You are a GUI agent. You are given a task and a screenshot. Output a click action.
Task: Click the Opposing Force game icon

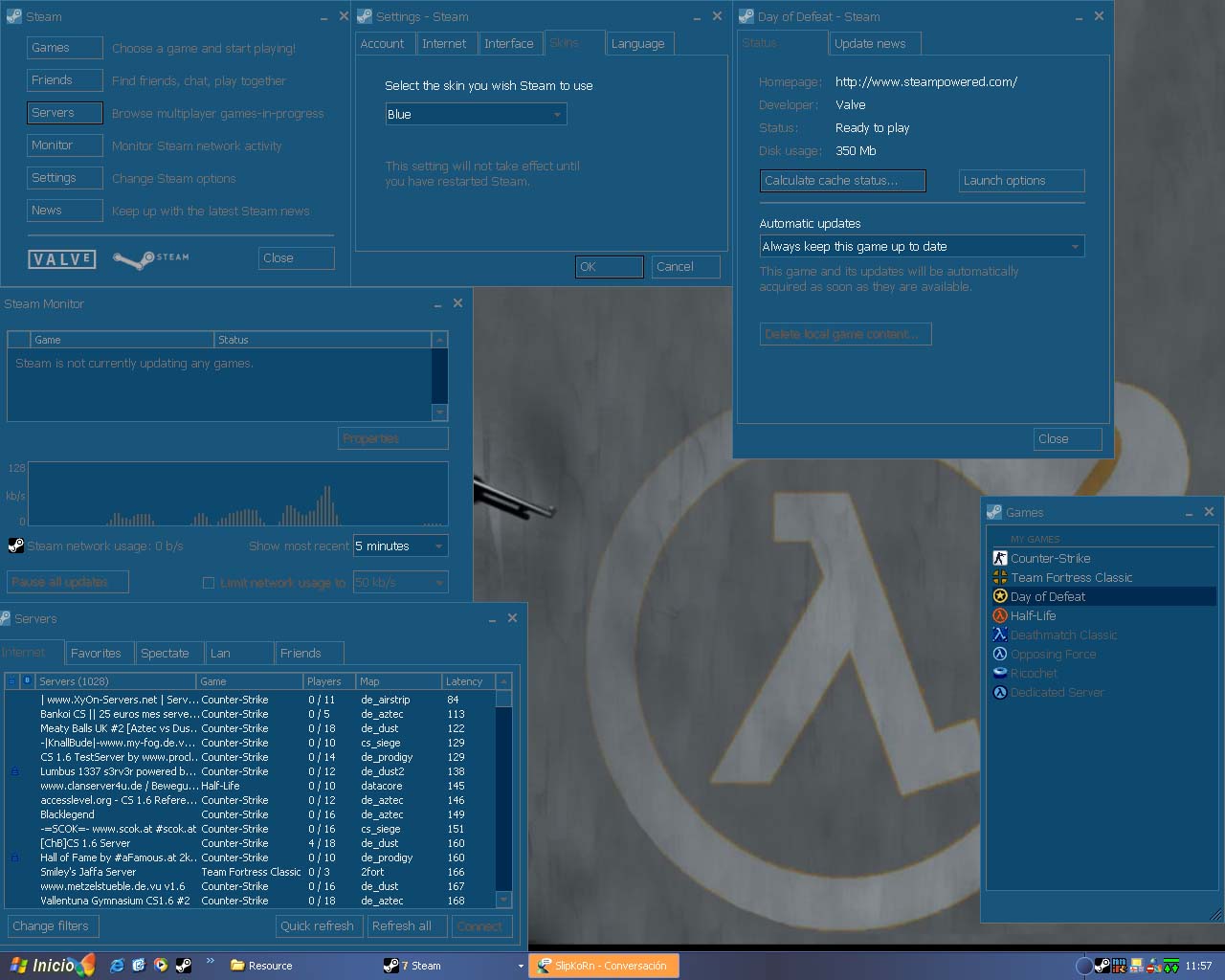tap(1000, 654)
